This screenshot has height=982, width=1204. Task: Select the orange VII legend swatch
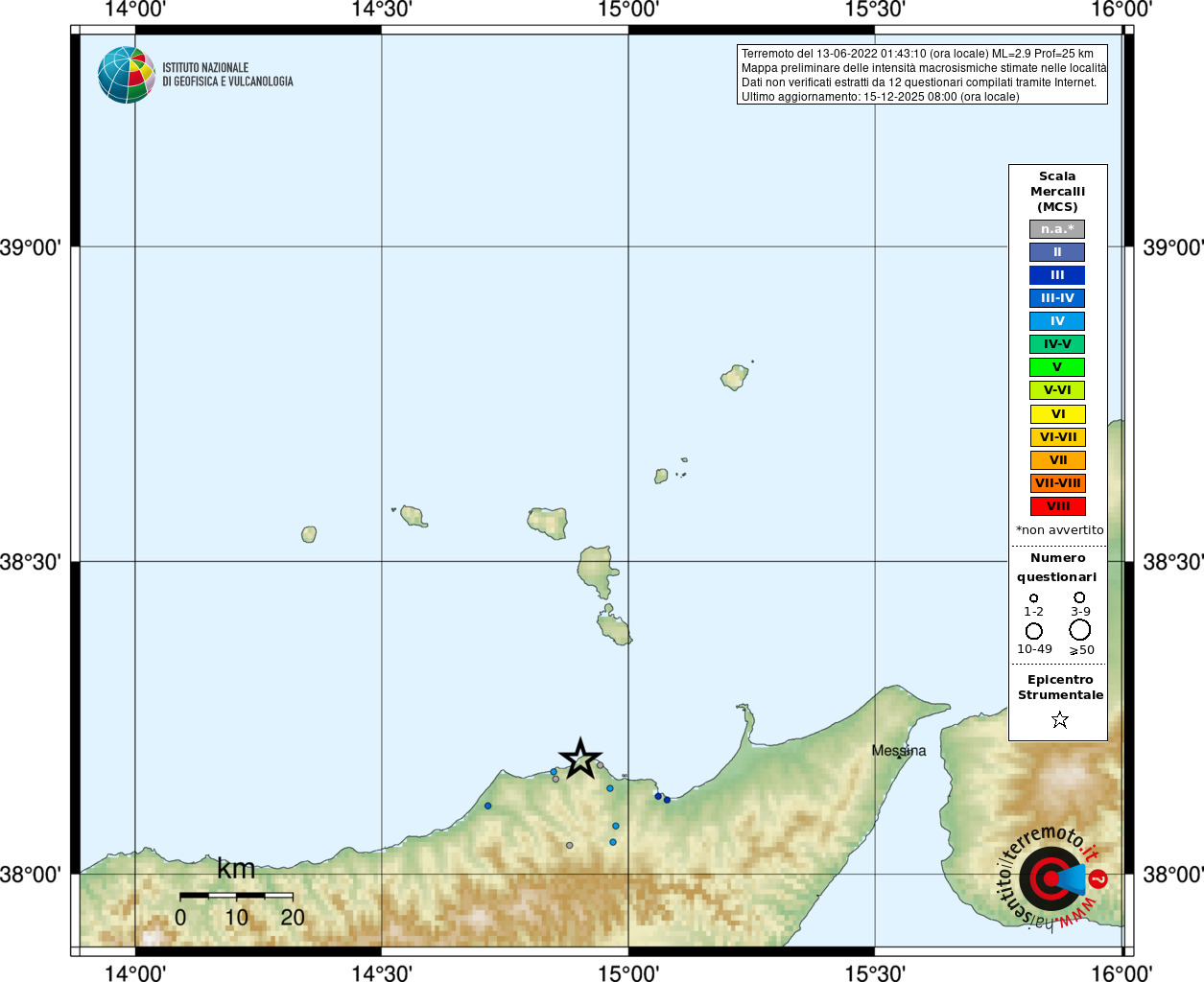pos(1057,460)
